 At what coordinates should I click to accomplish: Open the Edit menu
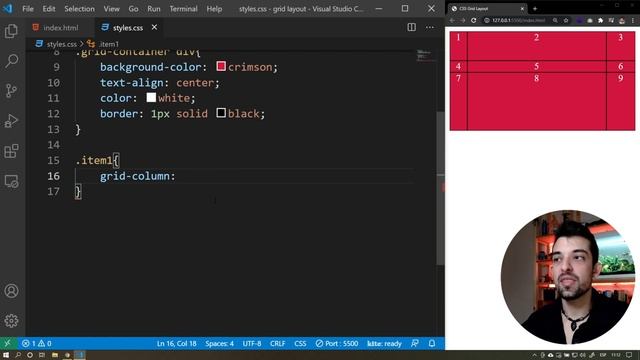pyautogui.click(x=49, y=9)
